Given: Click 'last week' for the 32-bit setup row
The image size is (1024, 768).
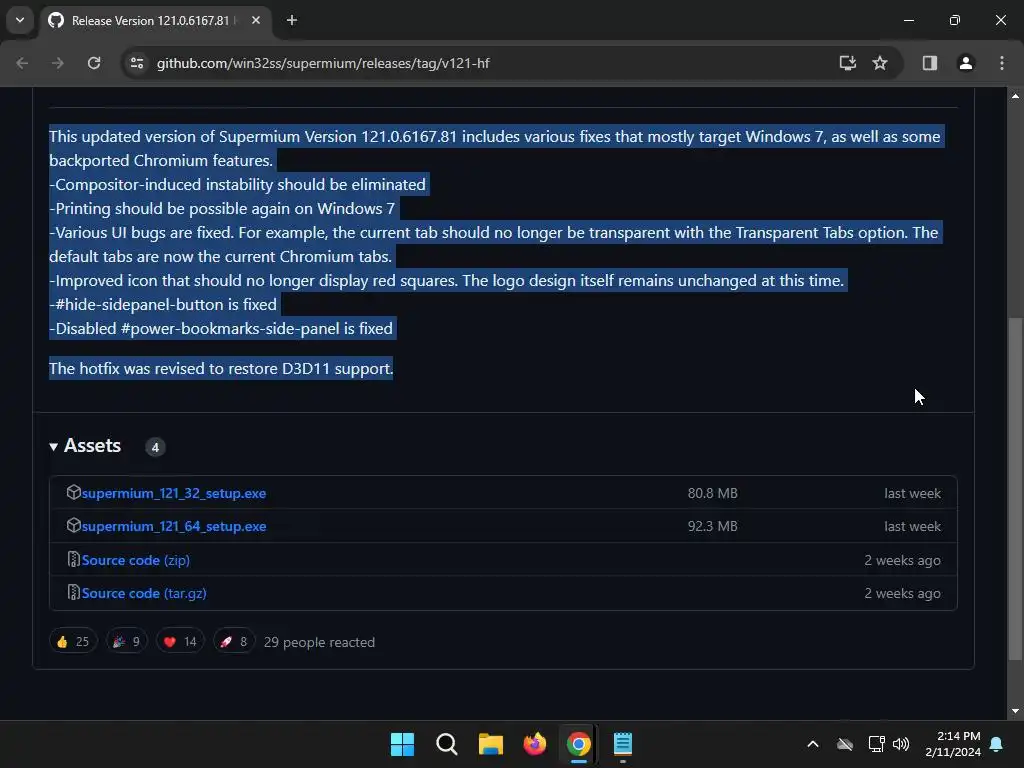Looking at the screenshot, I should 912,493.
